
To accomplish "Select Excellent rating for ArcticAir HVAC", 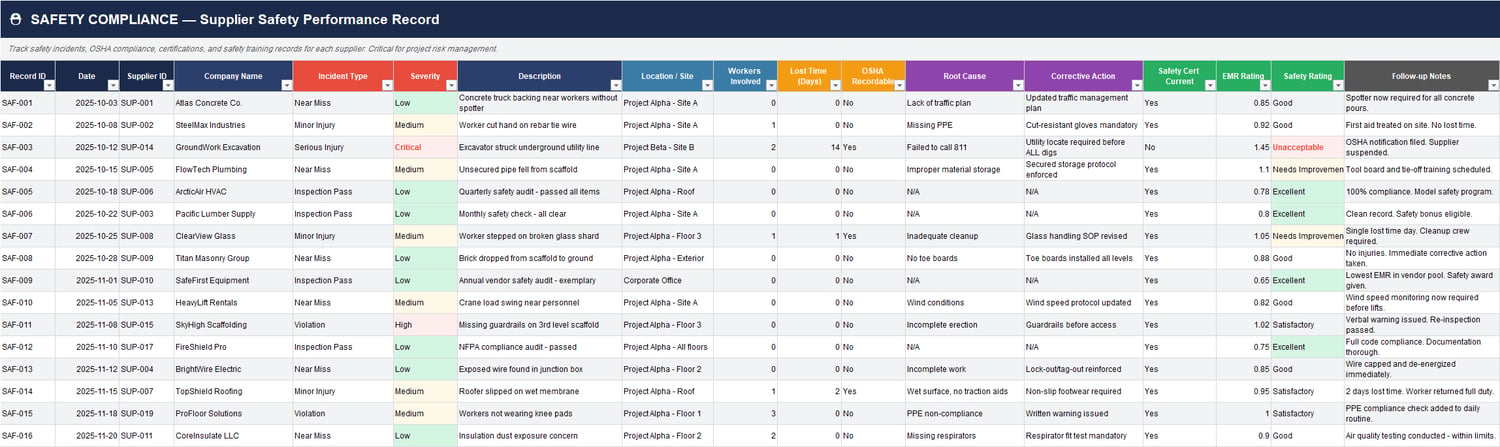I will coord(1308,192).
